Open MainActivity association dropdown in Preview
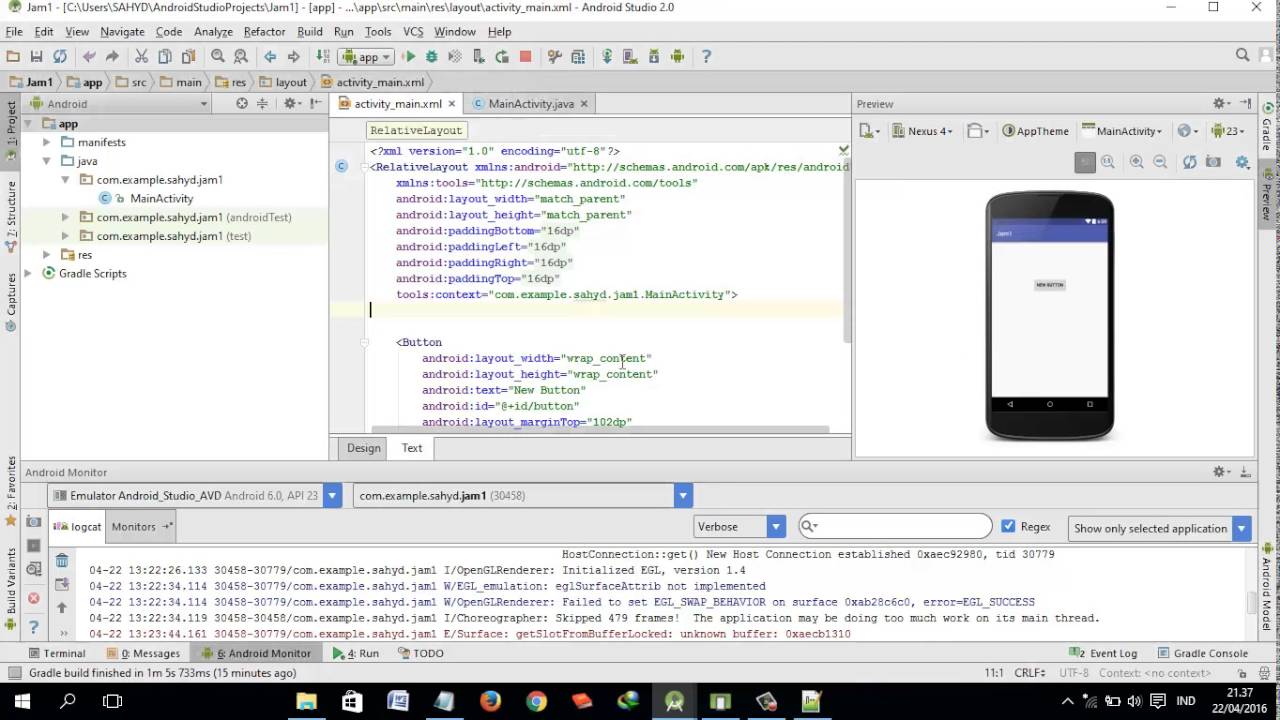Screen dimensions: 1280x720 coord(1121,131)
